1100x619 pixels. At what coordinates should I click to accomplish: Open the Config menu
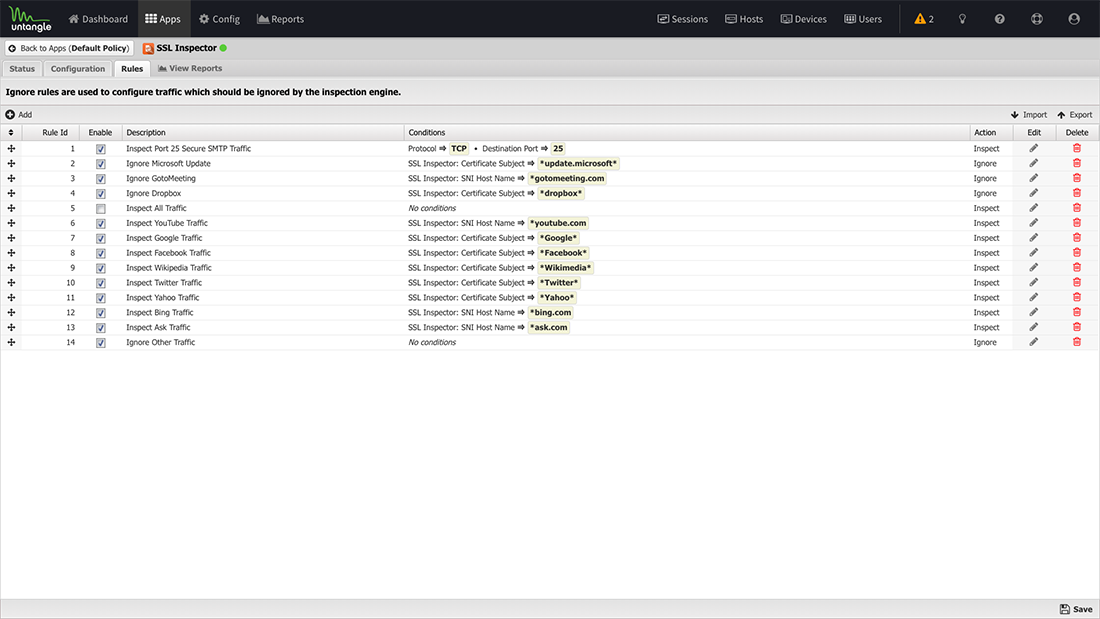point(220,19)
